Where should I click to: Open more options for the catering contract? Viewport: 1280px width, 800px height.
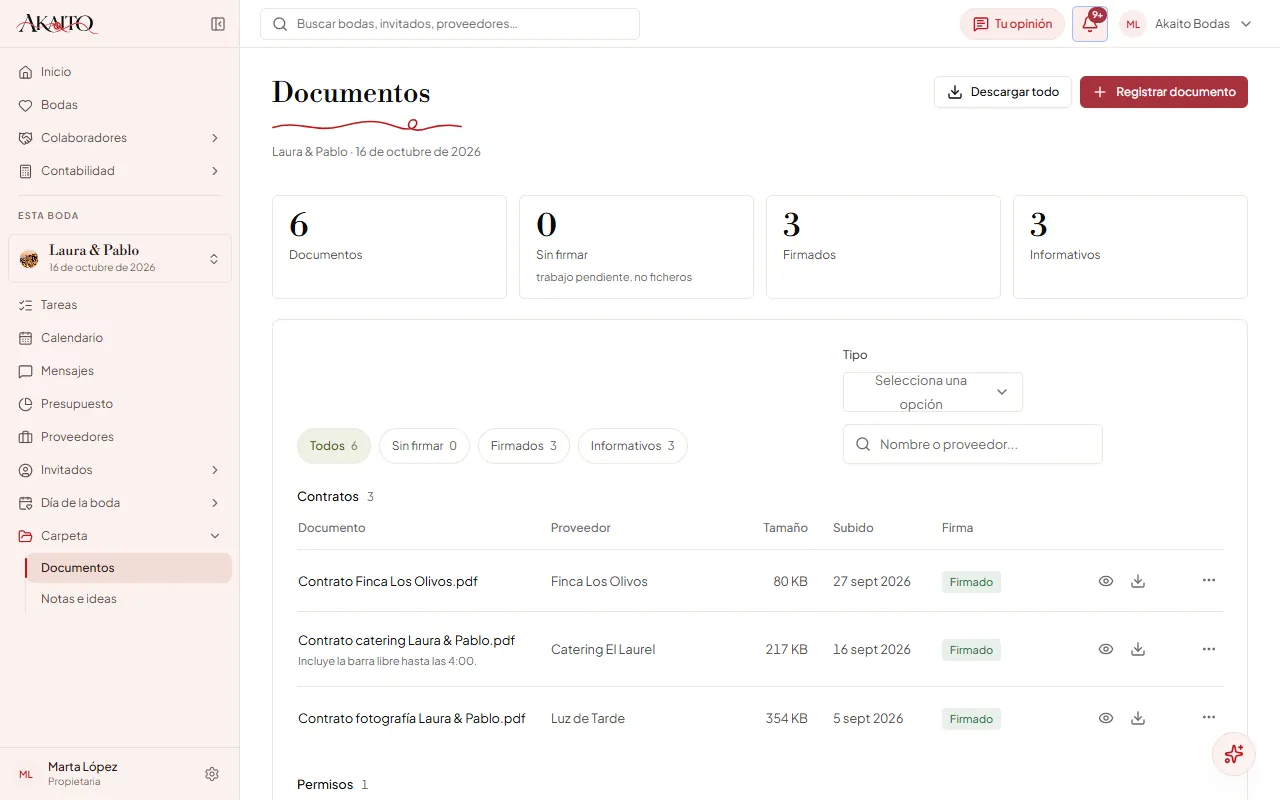(x=1209, y=649)
